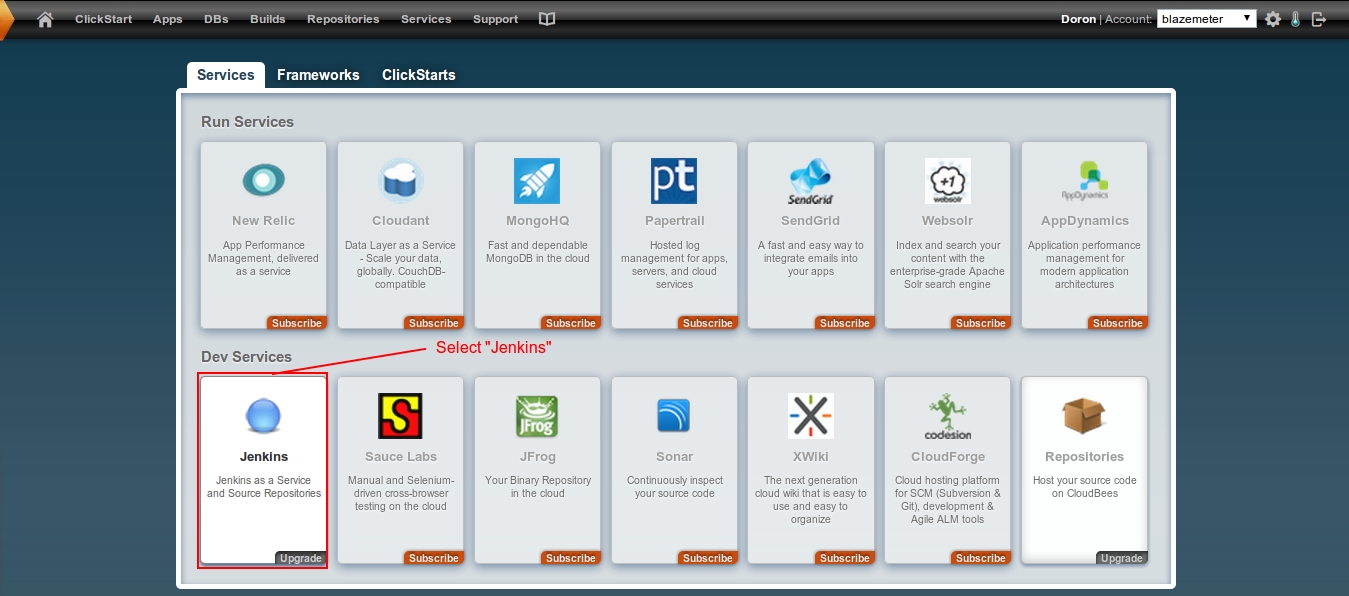Open the Builds menu
The height and width of the screenshot is (596, 1349).
[x=268, y=19]
